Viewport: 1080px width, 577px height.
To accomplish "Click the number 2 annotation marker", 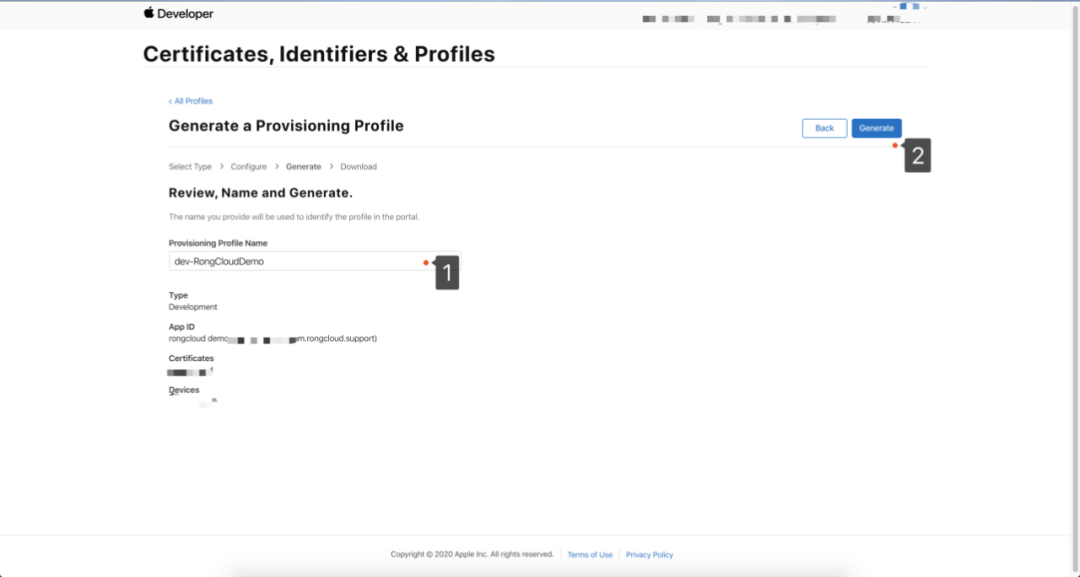I will [918, 156].
